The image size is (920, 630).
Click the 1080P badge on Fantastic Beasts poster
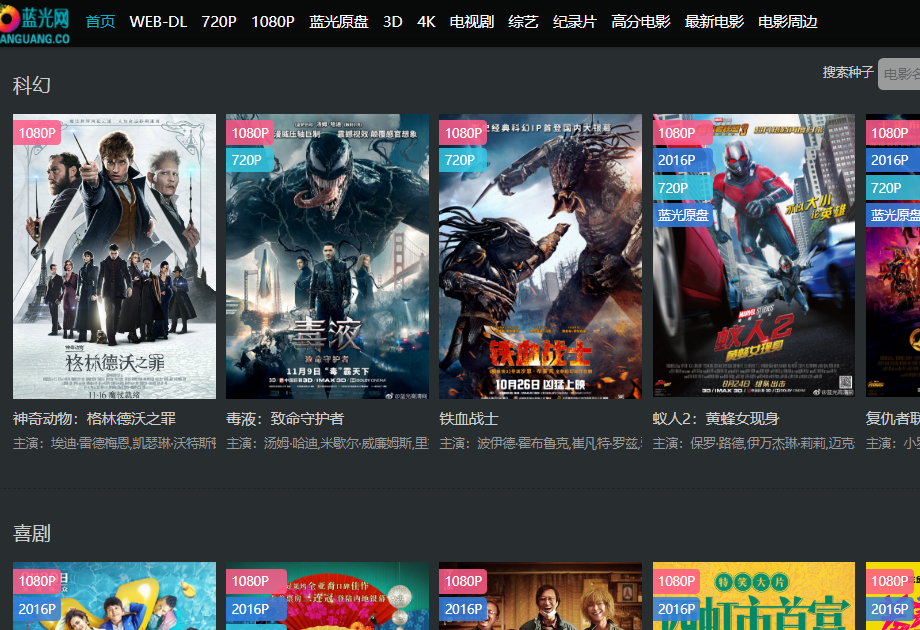pyautogui.click(x=38, y=133)
